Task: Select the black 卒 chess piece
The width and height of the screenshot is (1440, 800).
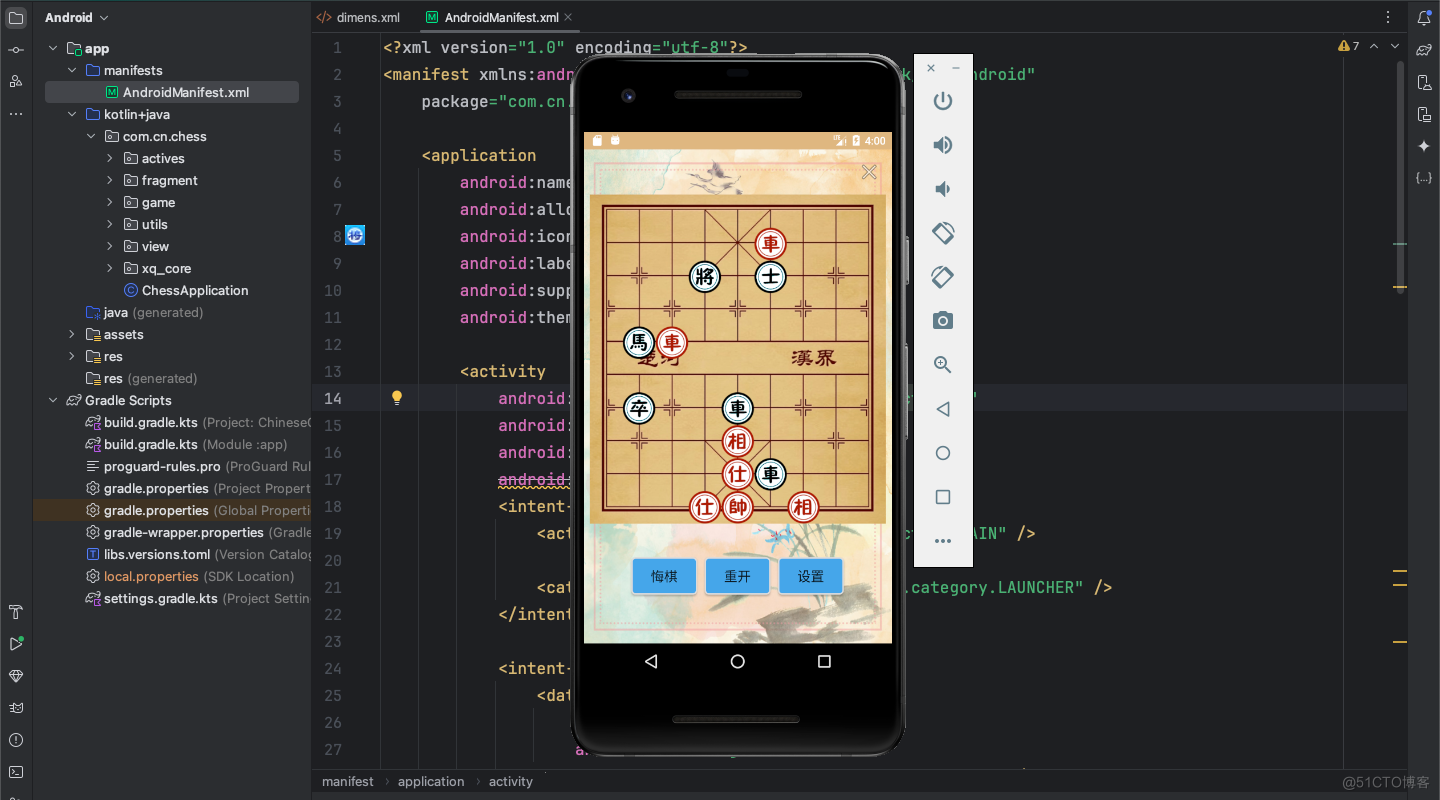Action: point(639,408)
